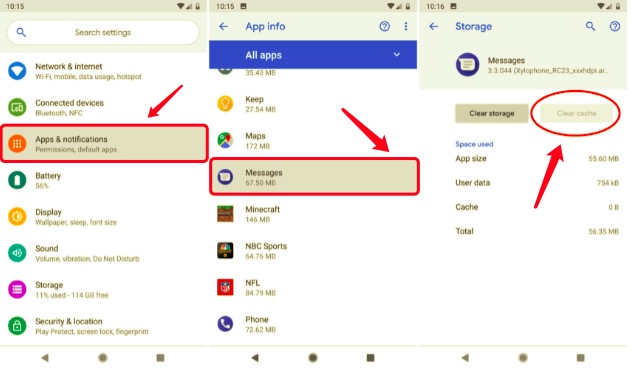This screenshot has width=632, height=372.
Task: Open Network & internet settings entry
Action: pyautogui.click(x=104, y=71)
